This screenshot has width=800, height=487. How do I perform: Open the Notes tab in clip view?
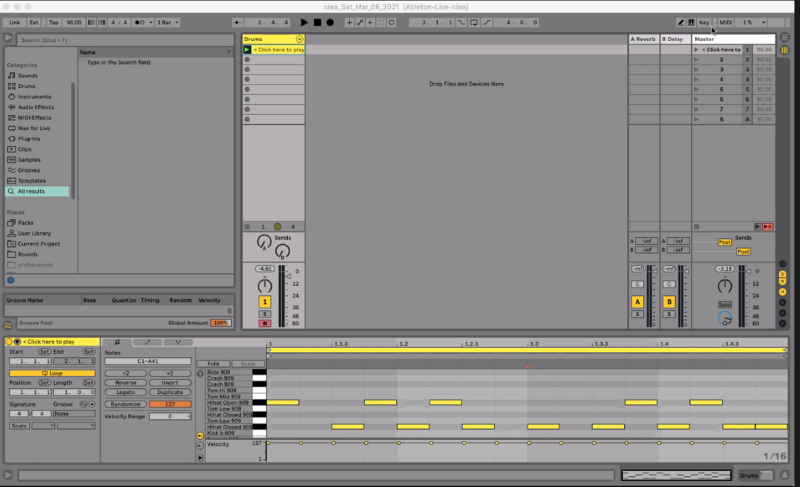point(117,342)
